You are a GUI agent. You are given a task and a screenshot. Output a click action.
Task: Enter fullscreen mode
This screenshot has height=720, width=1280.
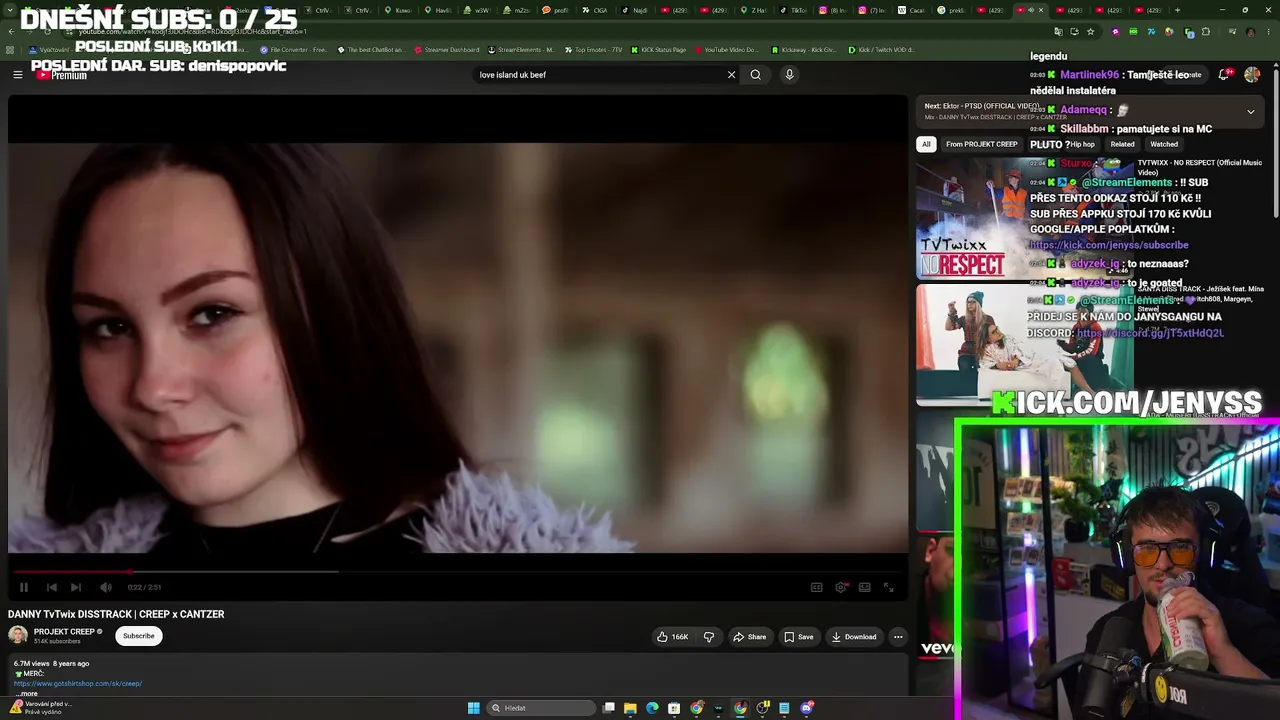(888, 587)
